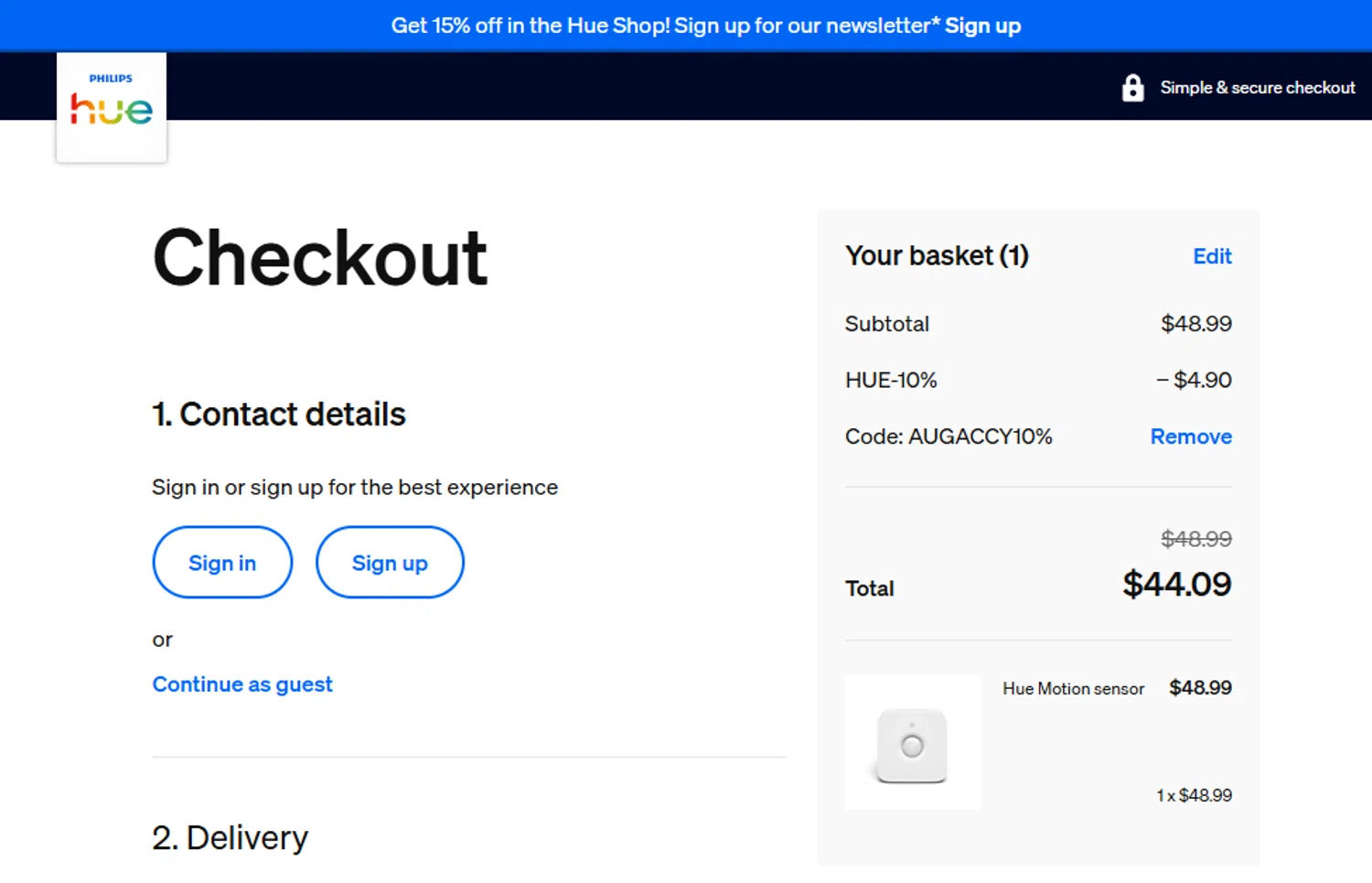1372x883 pixels.
Task: Open the Hue Motion sensor product thumbnail
Action: pyautogui.click(x=912, y=742)
